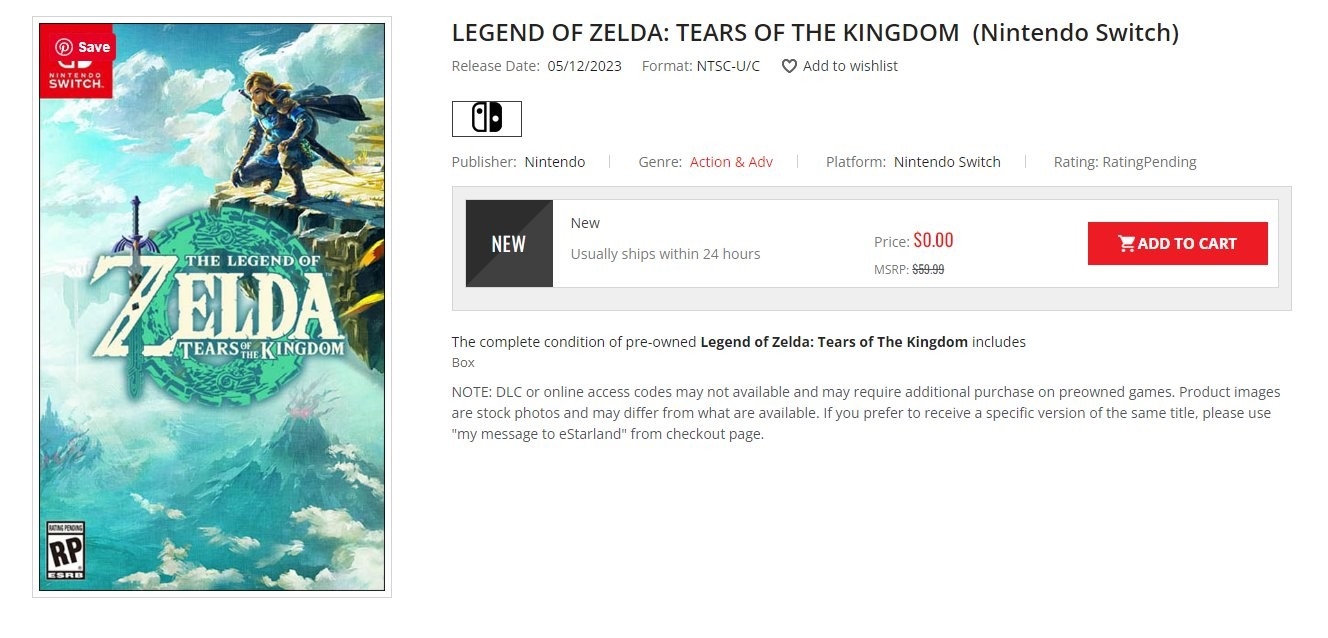Click the ESRB RP rating badge on cover
The image size is (1328, 638).
click(x=67, y=549)
